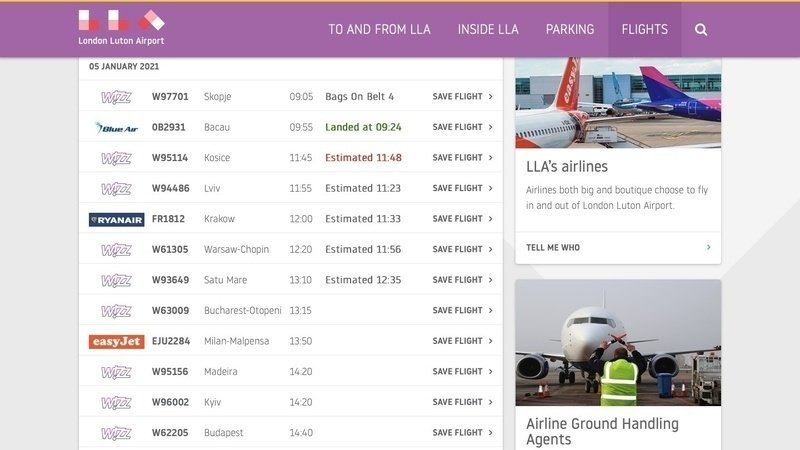Click Wizz logo on Warsaw-Chopin row
This screenshot has width=800, height=450.
pos(116,250)
